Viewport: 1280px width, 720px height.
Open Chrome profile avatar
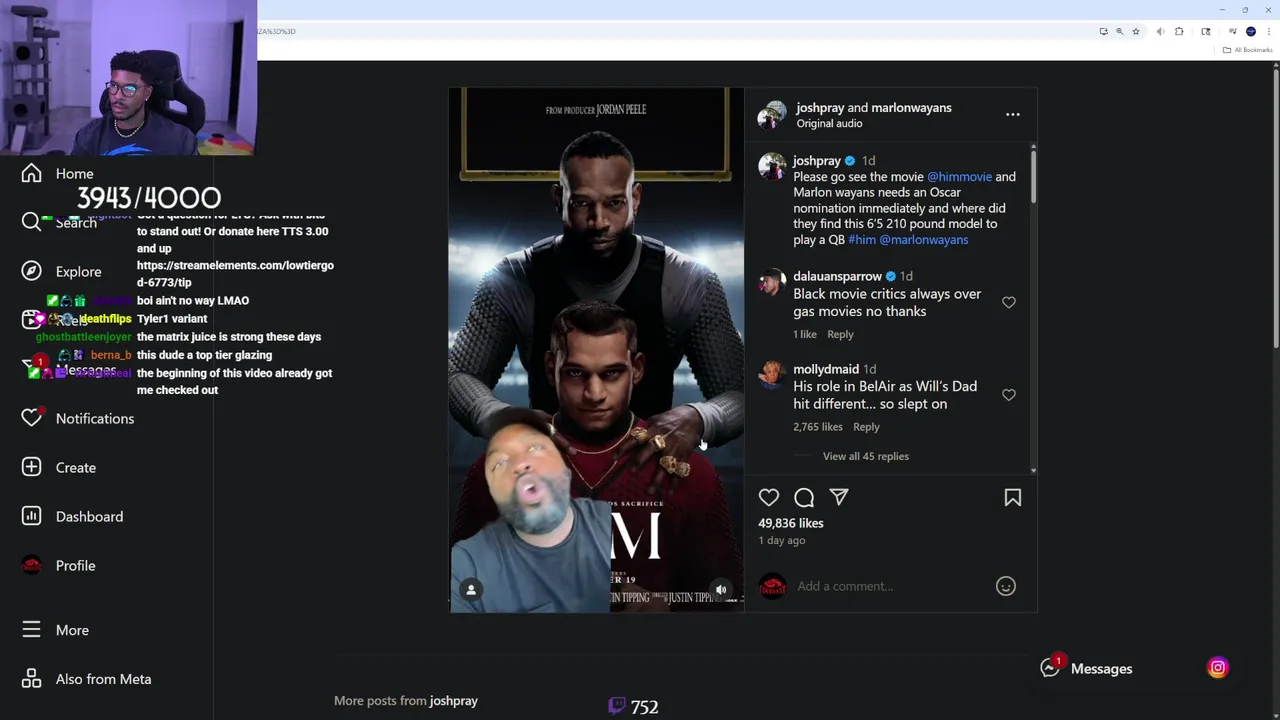coord(1251,32)
